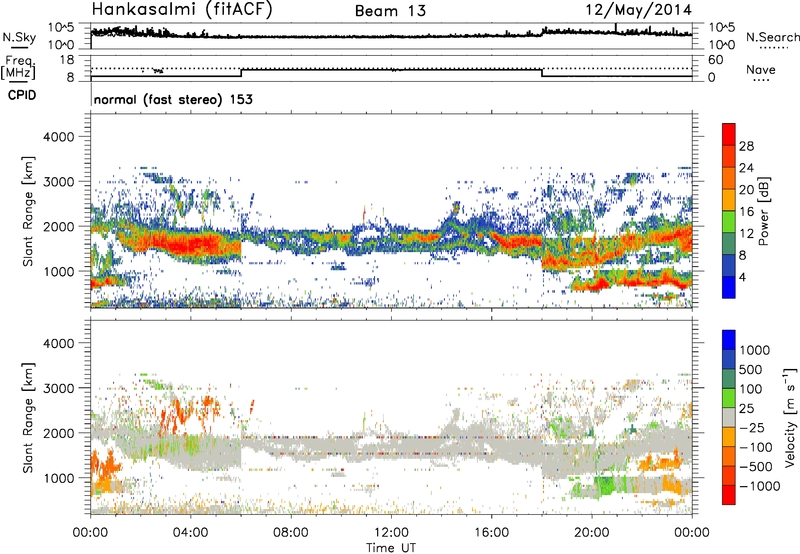
Task: Click the N.Sky axis label
Action: click(x=19, y=37)
